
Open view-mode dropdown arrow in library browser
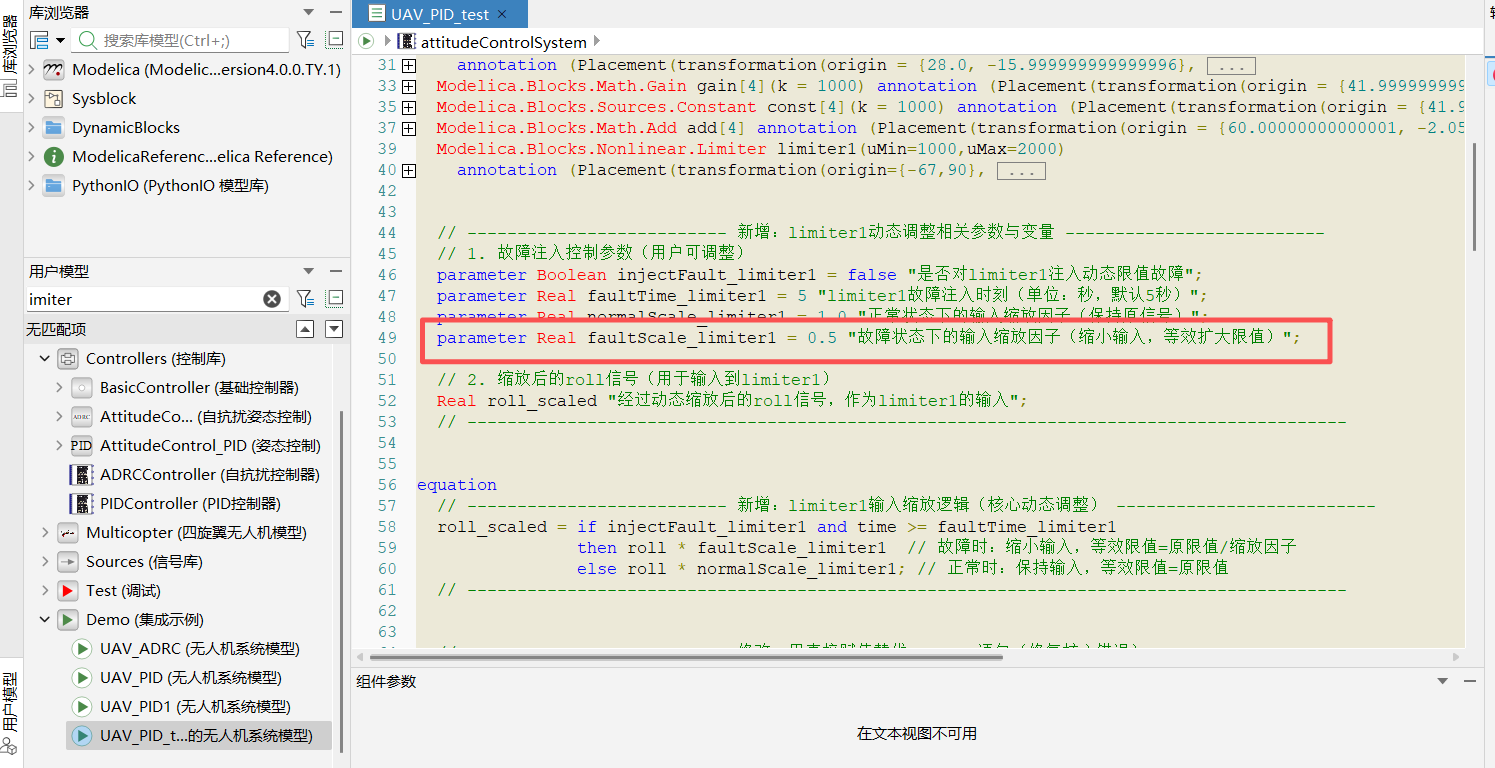click(x=61, y=41)
